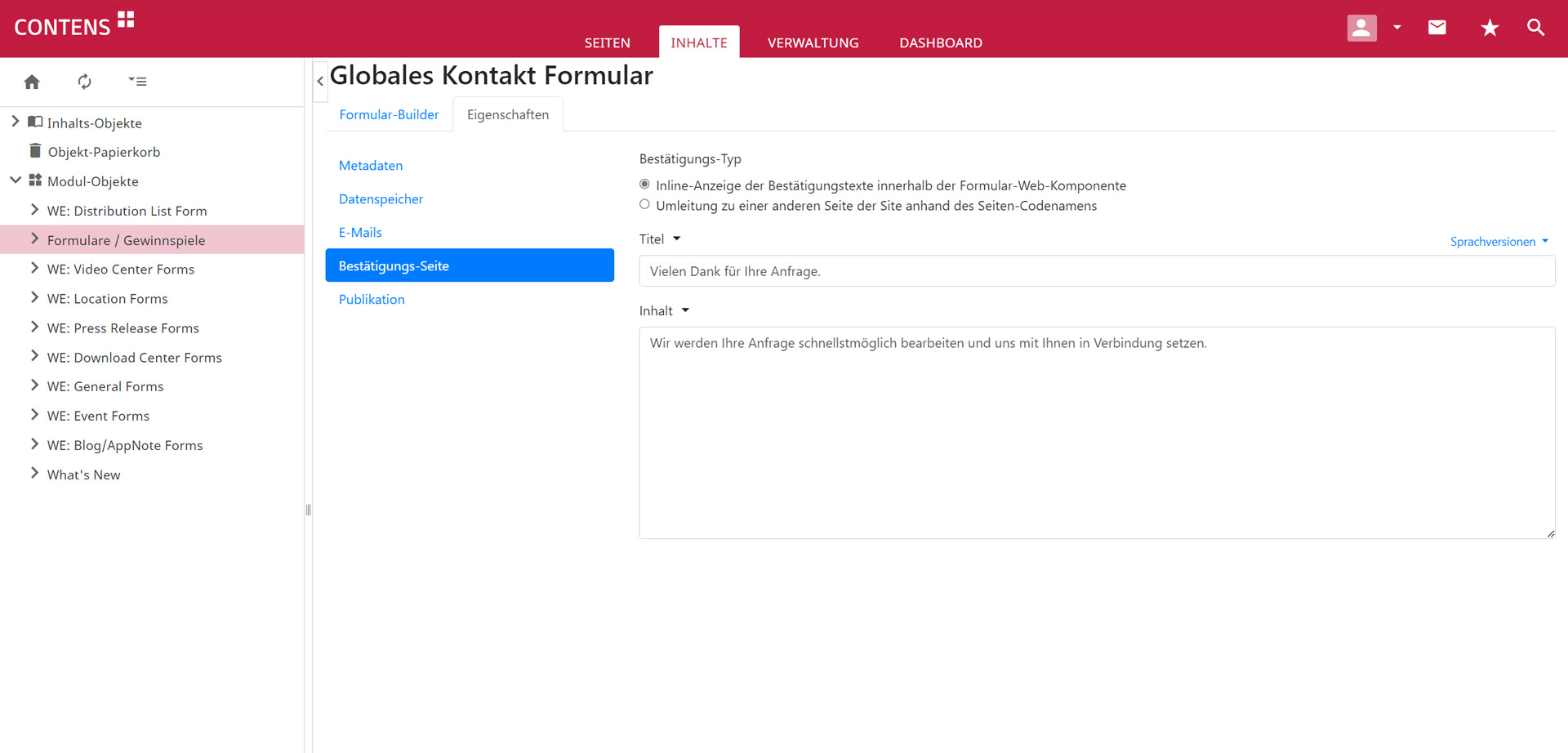Refresh the tree with the reload icon
Viewport: 1568px width, 753px height.
point(84,82)
